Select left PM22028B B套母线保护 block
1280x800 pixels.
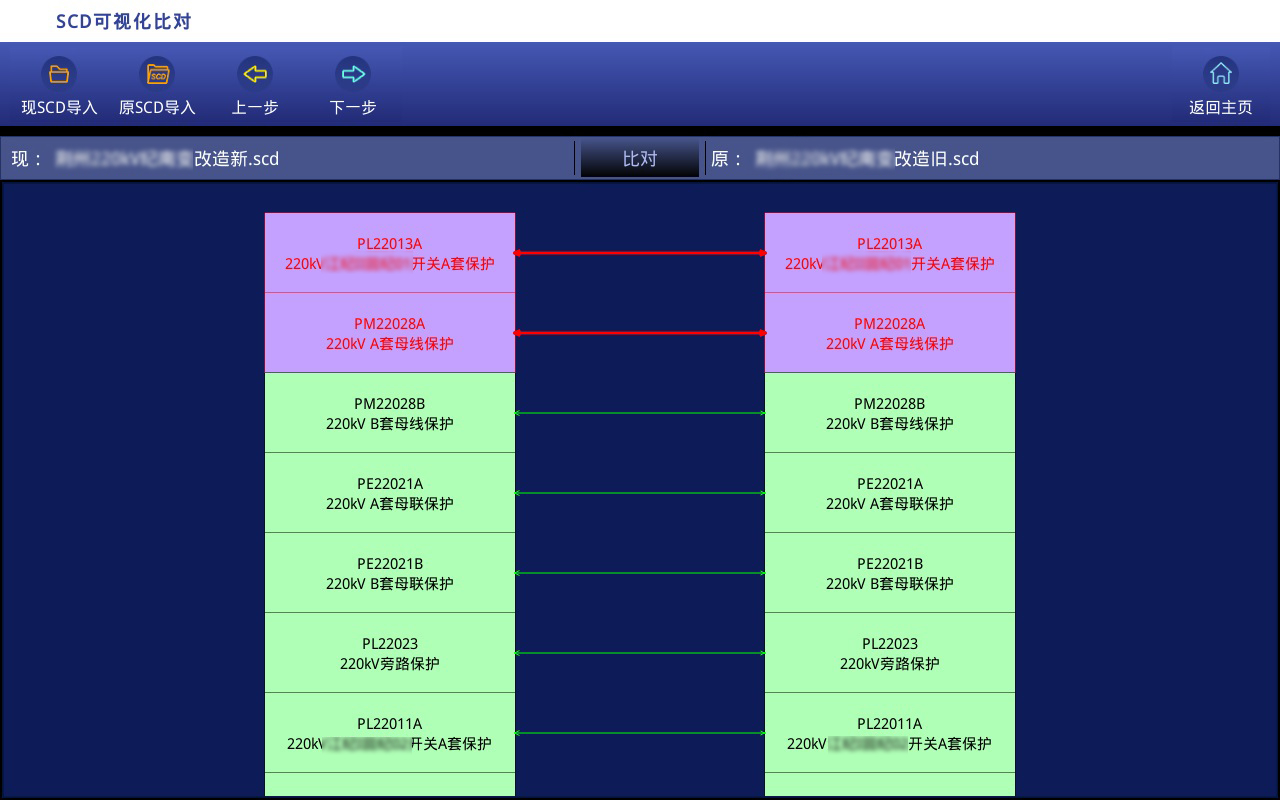(390, 413)
